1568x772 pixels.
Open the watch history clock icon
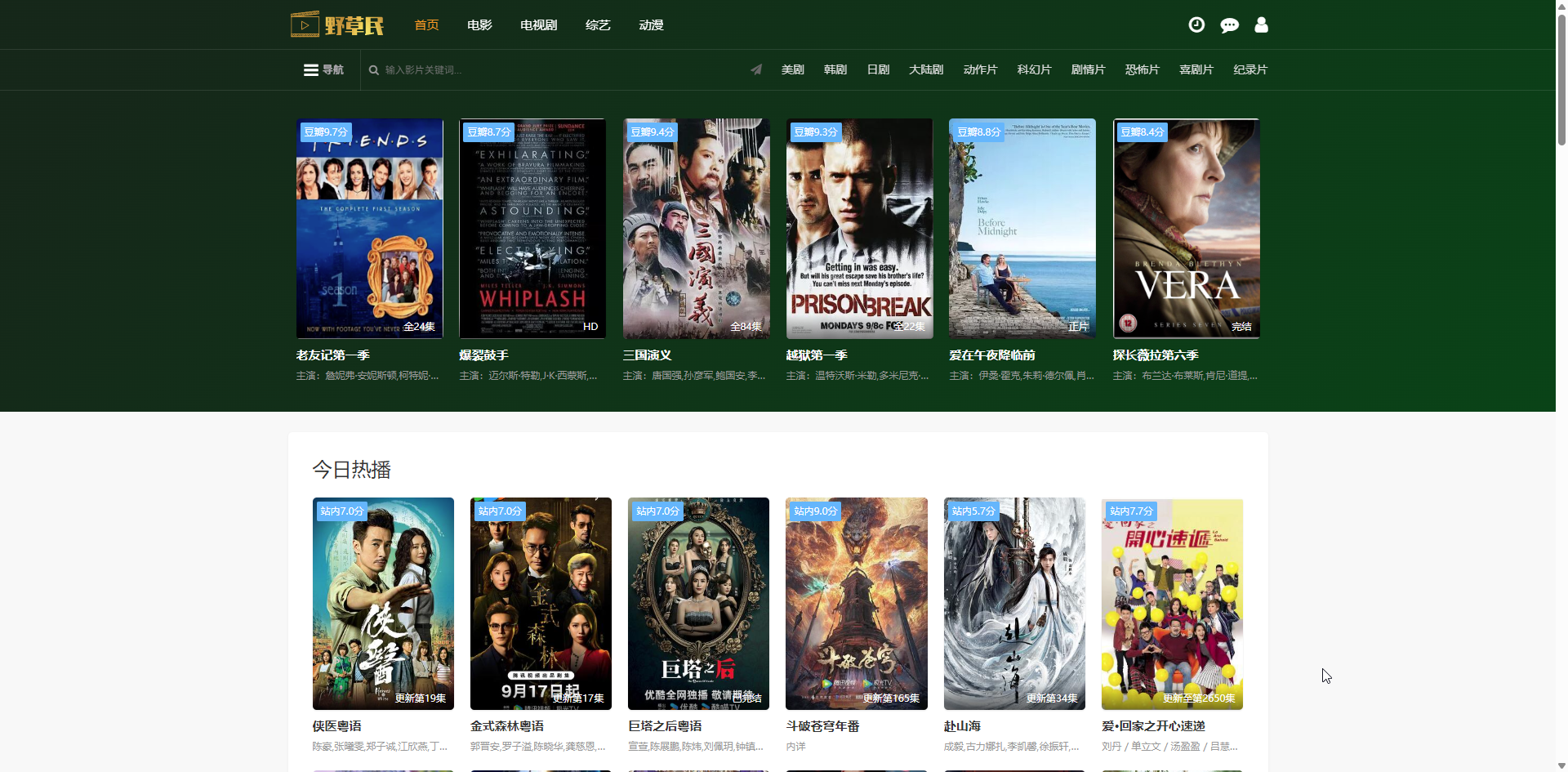click(x=1196, y=25)
